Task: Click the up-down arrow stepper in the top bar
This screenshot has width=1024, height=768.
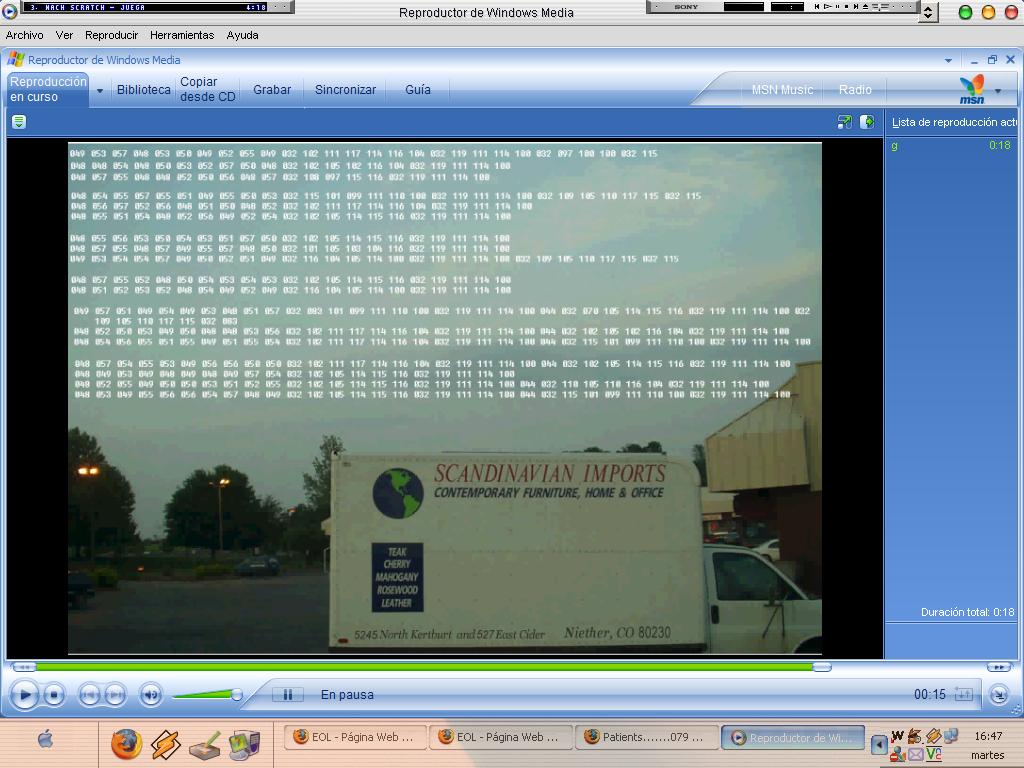Action: click(928, 12)
